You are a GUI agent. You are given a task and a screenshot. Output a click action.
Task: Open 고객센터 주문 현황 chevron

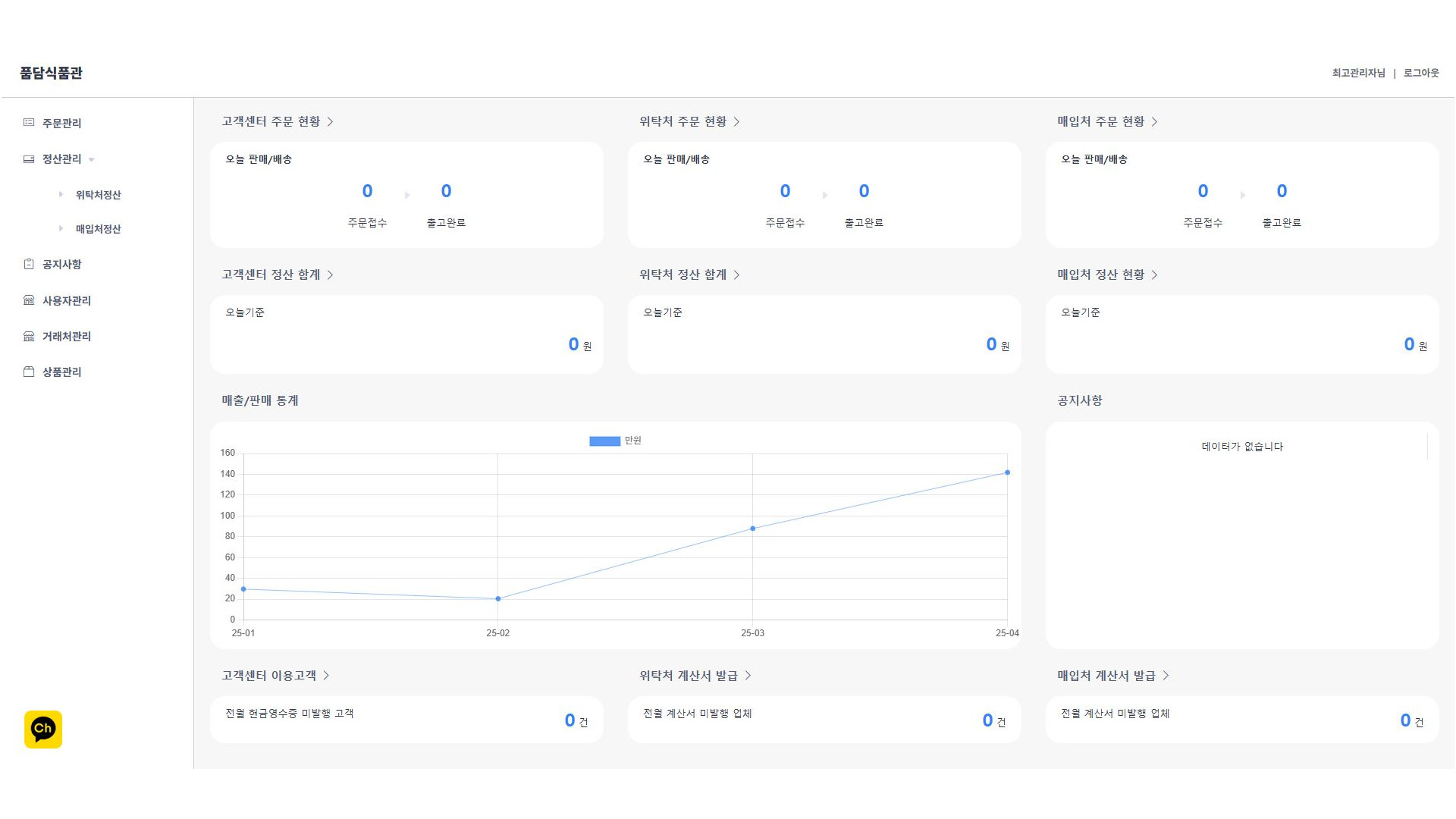click(x=331, y=122)
